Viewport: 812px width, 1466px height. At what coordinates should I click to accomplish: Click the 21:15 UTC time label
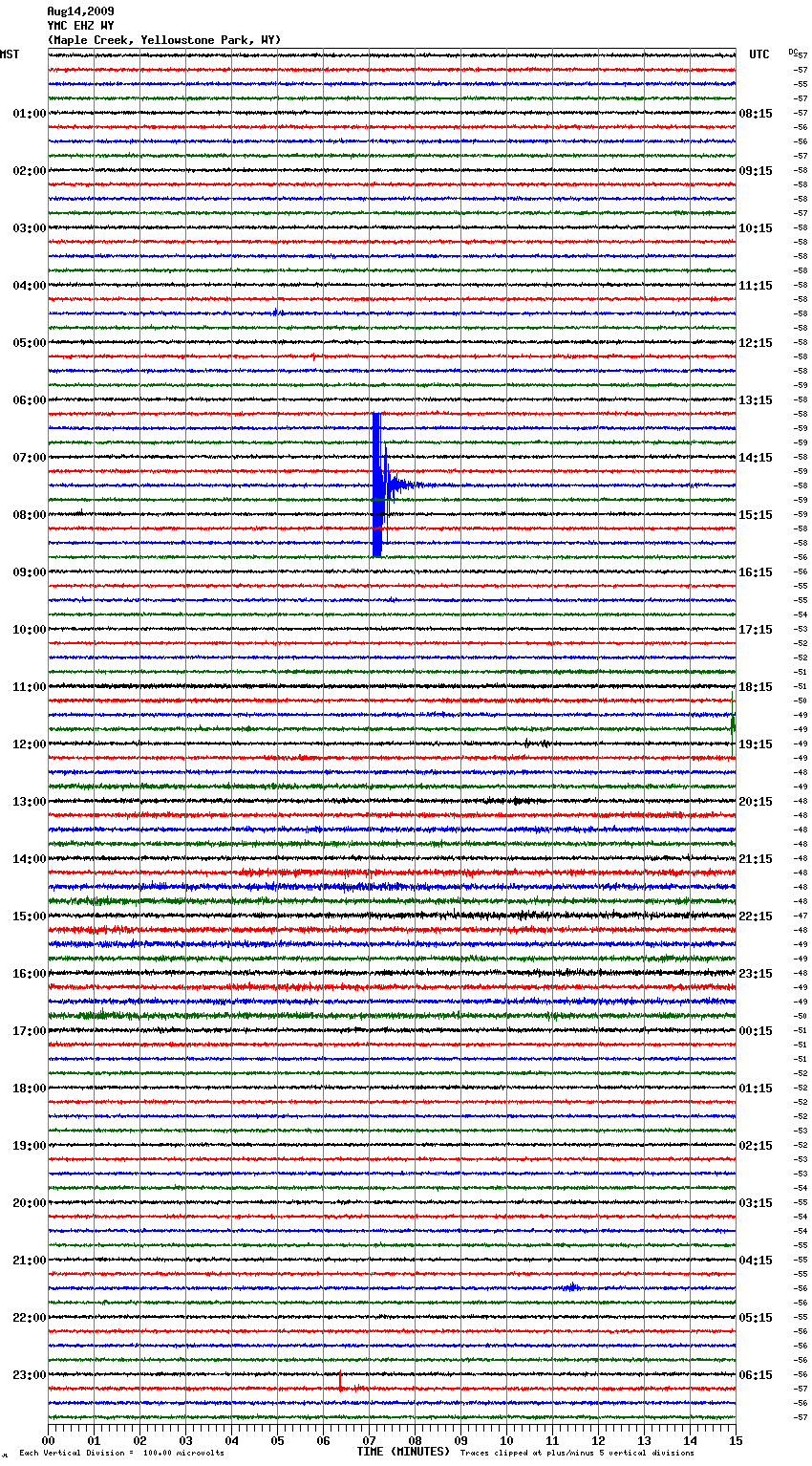coord(756,859)
